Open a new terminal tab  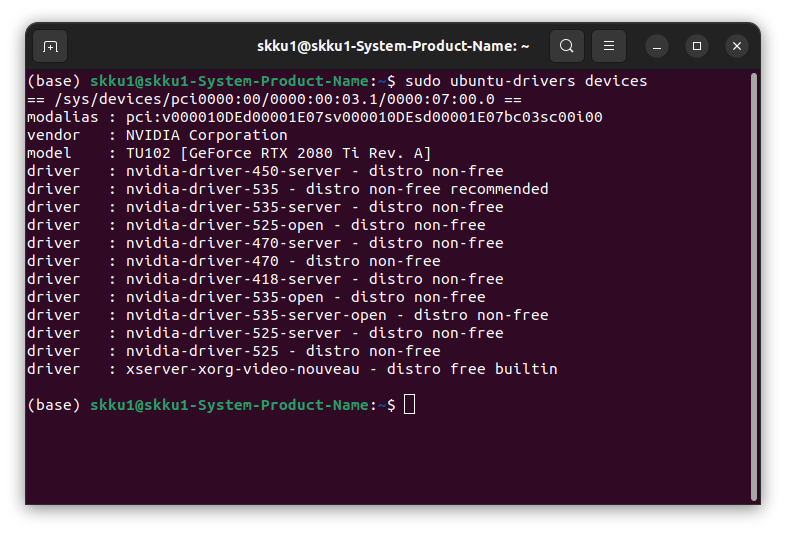[50, 47]
